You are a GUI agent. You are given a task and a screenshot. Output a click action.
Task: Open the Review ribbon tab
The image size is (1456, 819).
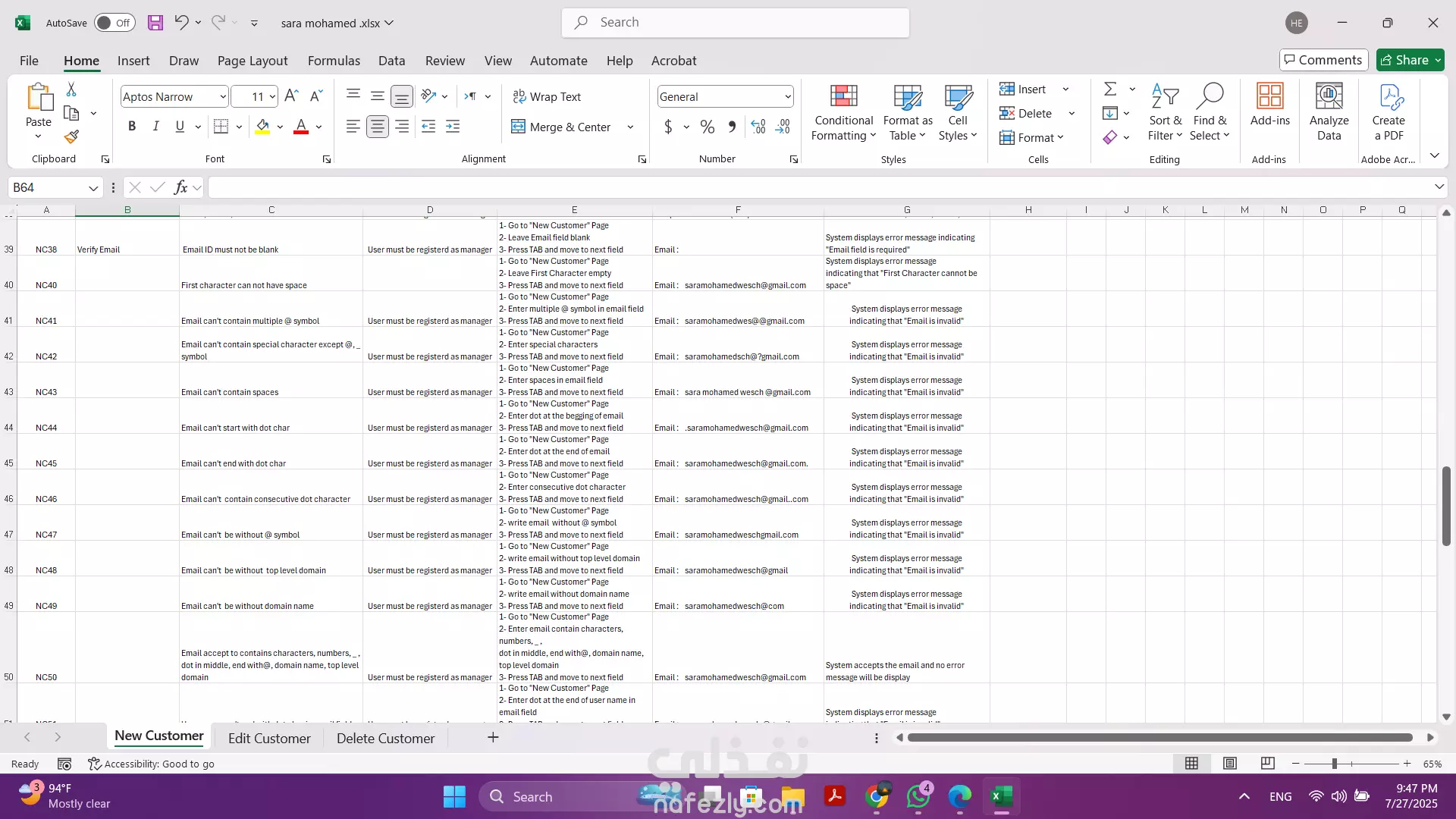click(445, 61)
